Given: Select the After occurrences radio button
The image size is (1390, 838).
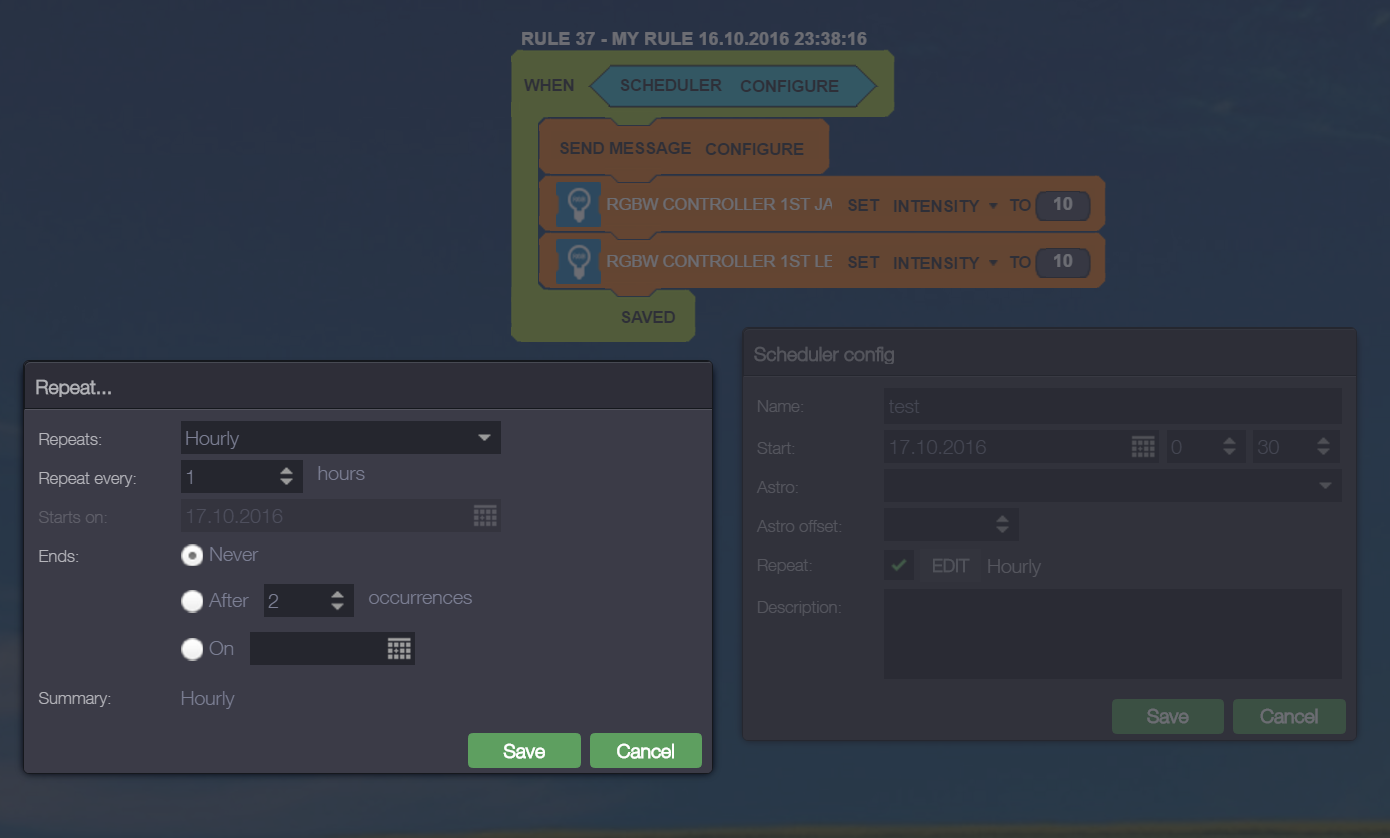Looking at the screenshot, I should pyautogui.click(x=192, y=601).
